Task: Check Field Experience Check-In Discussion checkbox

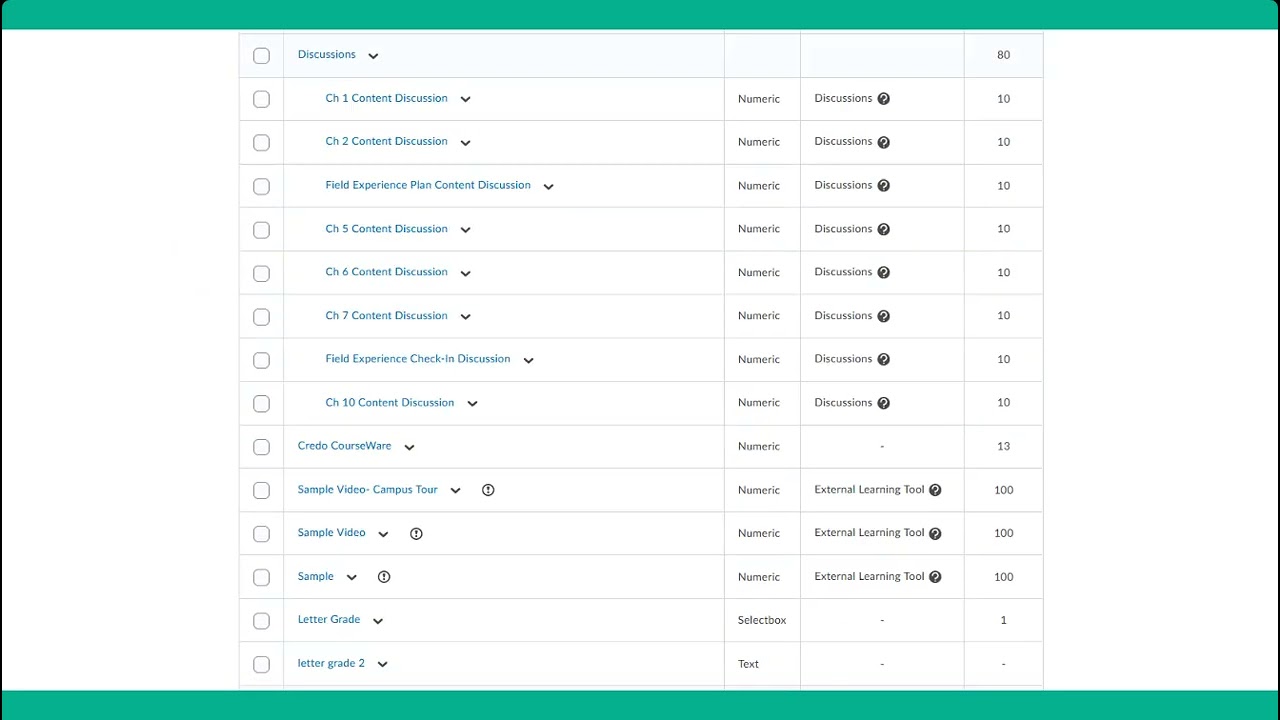Action: coord(261,360)
